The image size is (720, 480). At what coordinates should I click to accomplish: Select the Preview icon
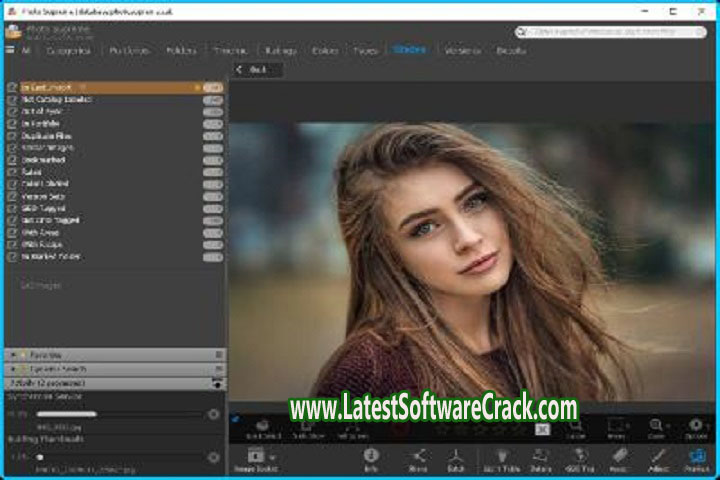coord(696,458)
